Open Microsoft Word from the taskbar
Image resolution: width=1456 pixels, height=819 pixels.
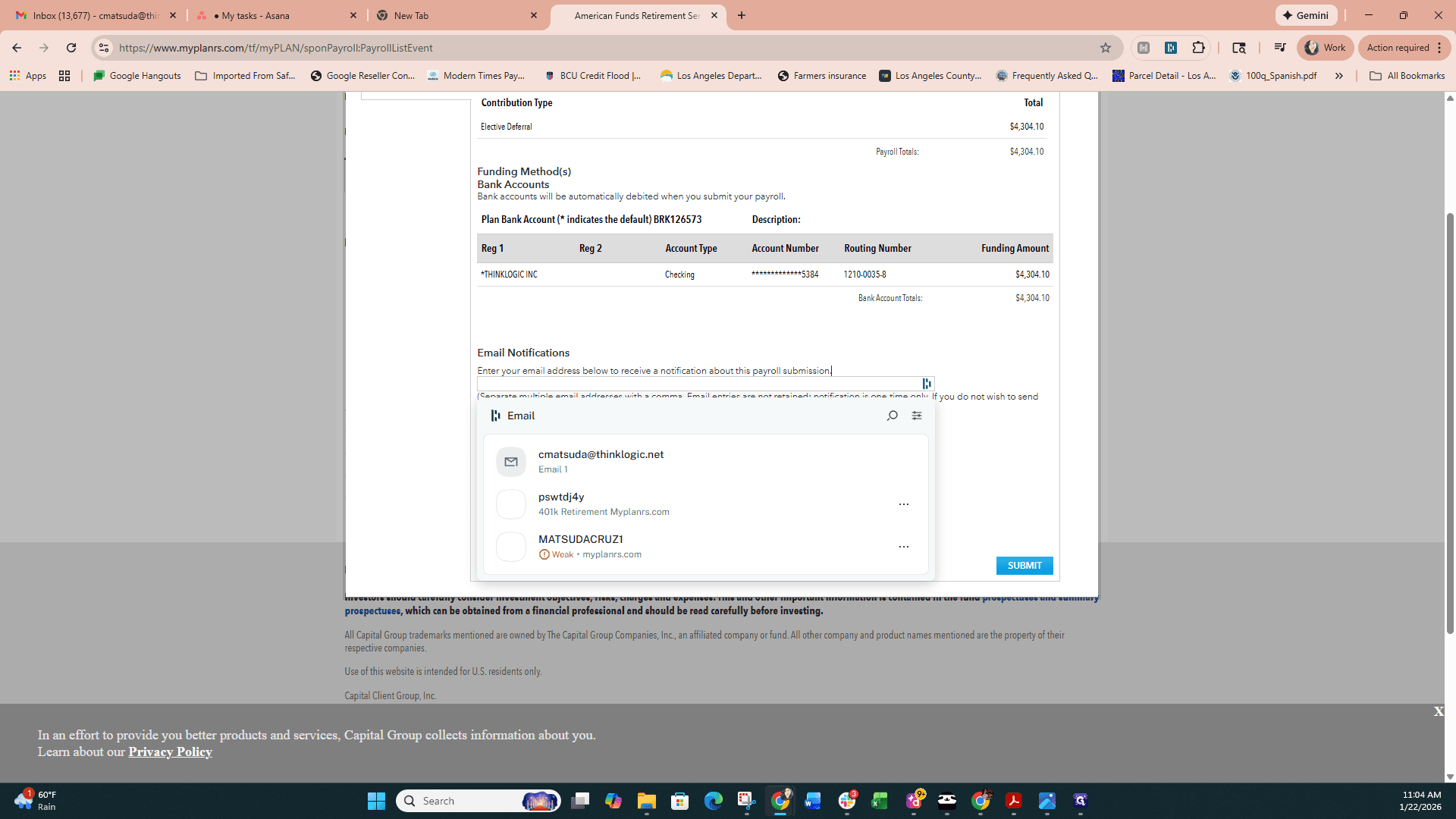813,801
